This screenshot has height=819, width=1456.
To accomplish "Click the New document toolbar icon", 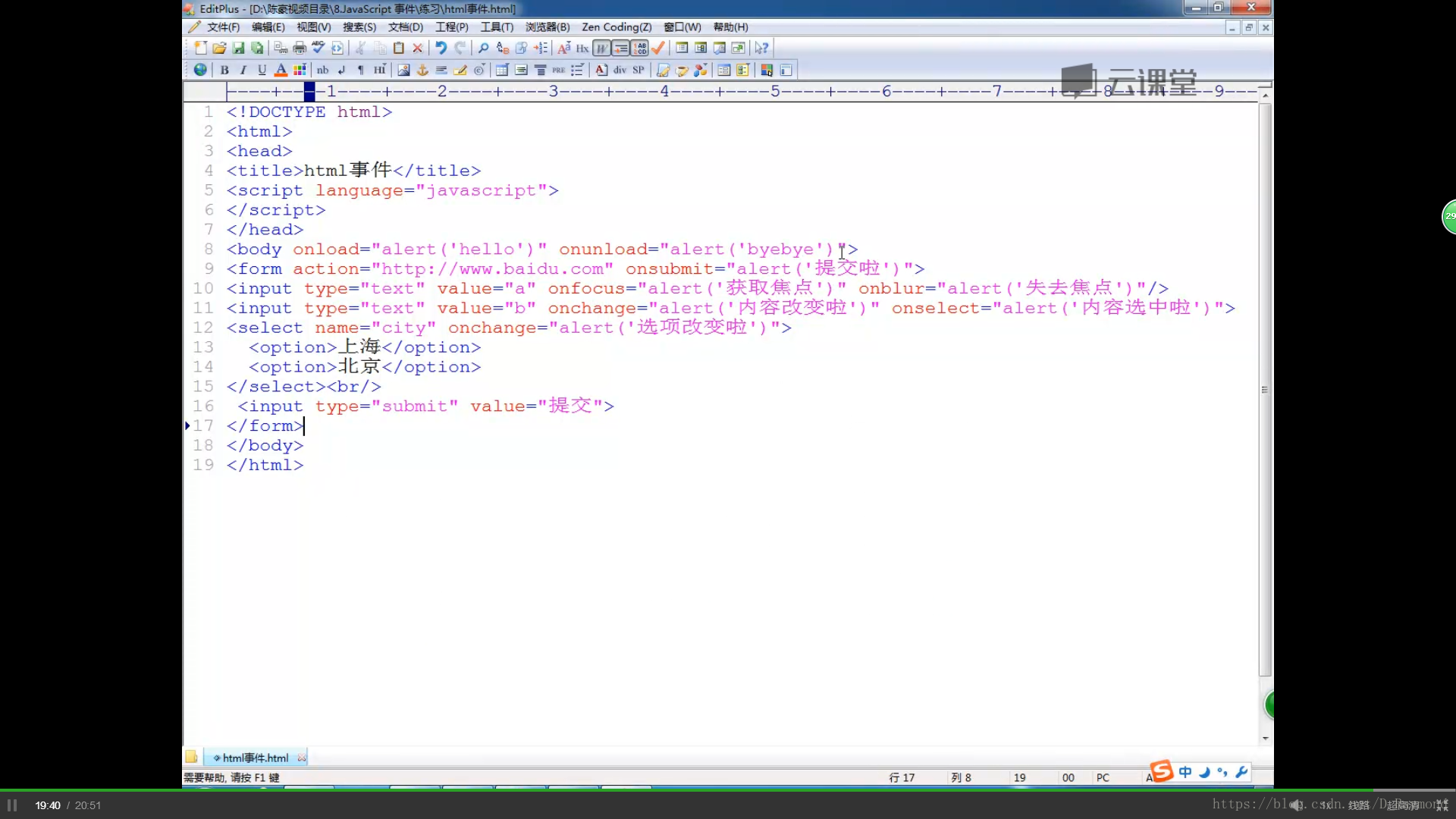I will coord(200,48).
